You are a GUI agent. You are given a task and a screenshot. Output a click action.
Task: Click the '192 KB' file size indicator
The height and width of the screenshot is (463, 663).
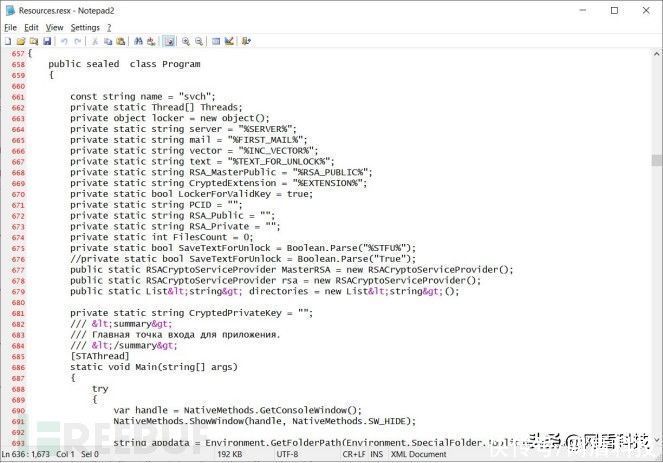point(230,454)
